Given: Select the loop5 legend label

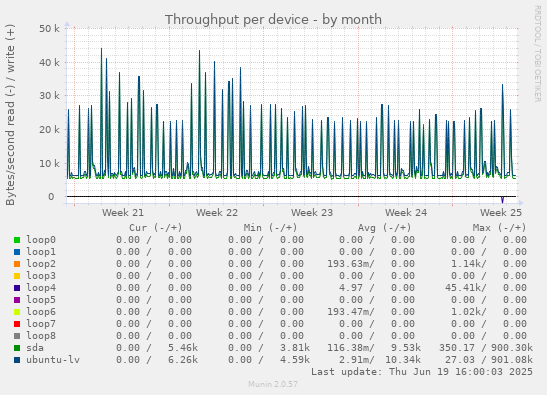Looking at the screenshot, I should point(41,300).
